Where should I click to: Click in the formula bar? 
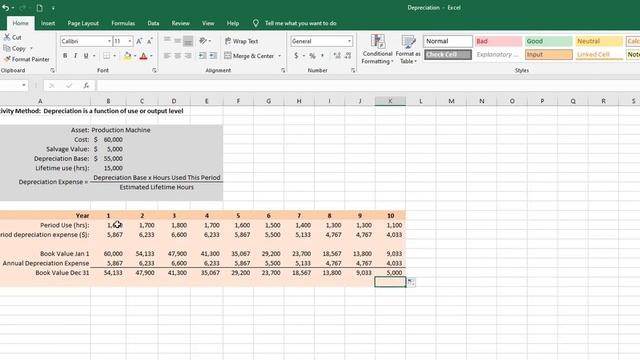(367, 85)
